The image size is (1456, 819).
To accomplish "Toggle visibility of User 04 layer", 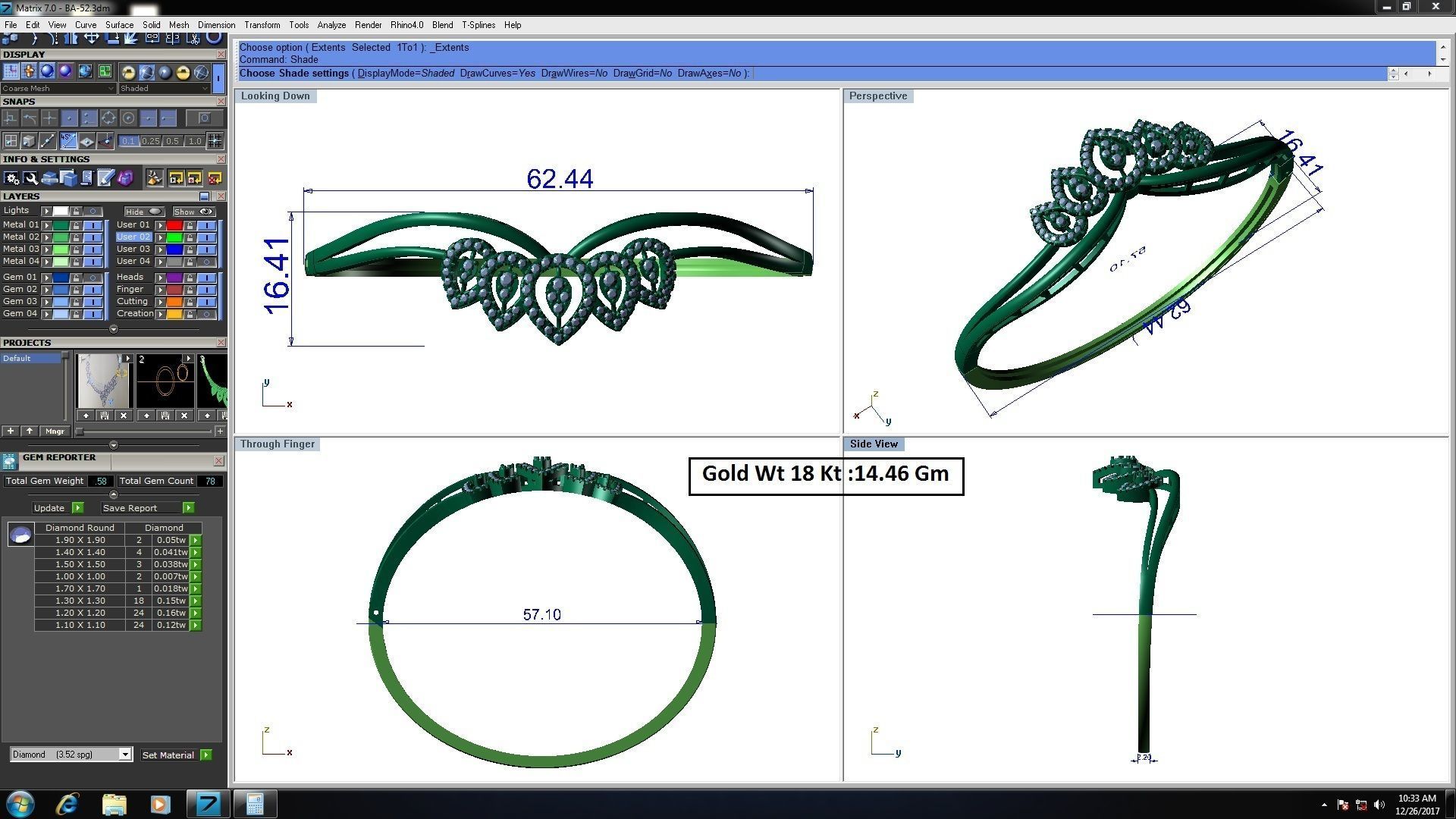I will point(206,262).
